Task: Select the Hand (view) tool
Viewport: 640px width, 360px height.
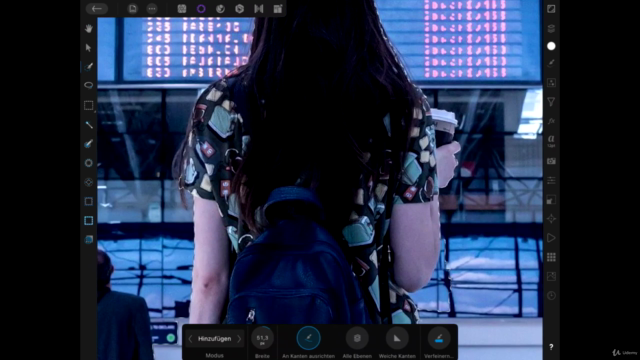Action: [89, 28]
